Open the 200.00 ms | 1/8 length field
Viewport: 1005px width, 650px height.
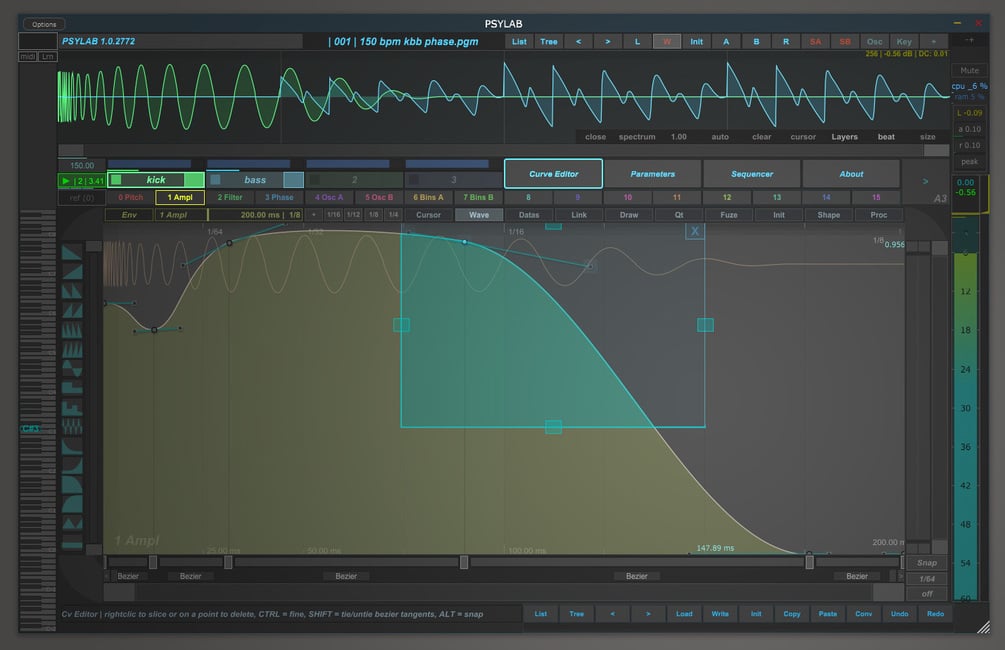click(x=256, y=215)
